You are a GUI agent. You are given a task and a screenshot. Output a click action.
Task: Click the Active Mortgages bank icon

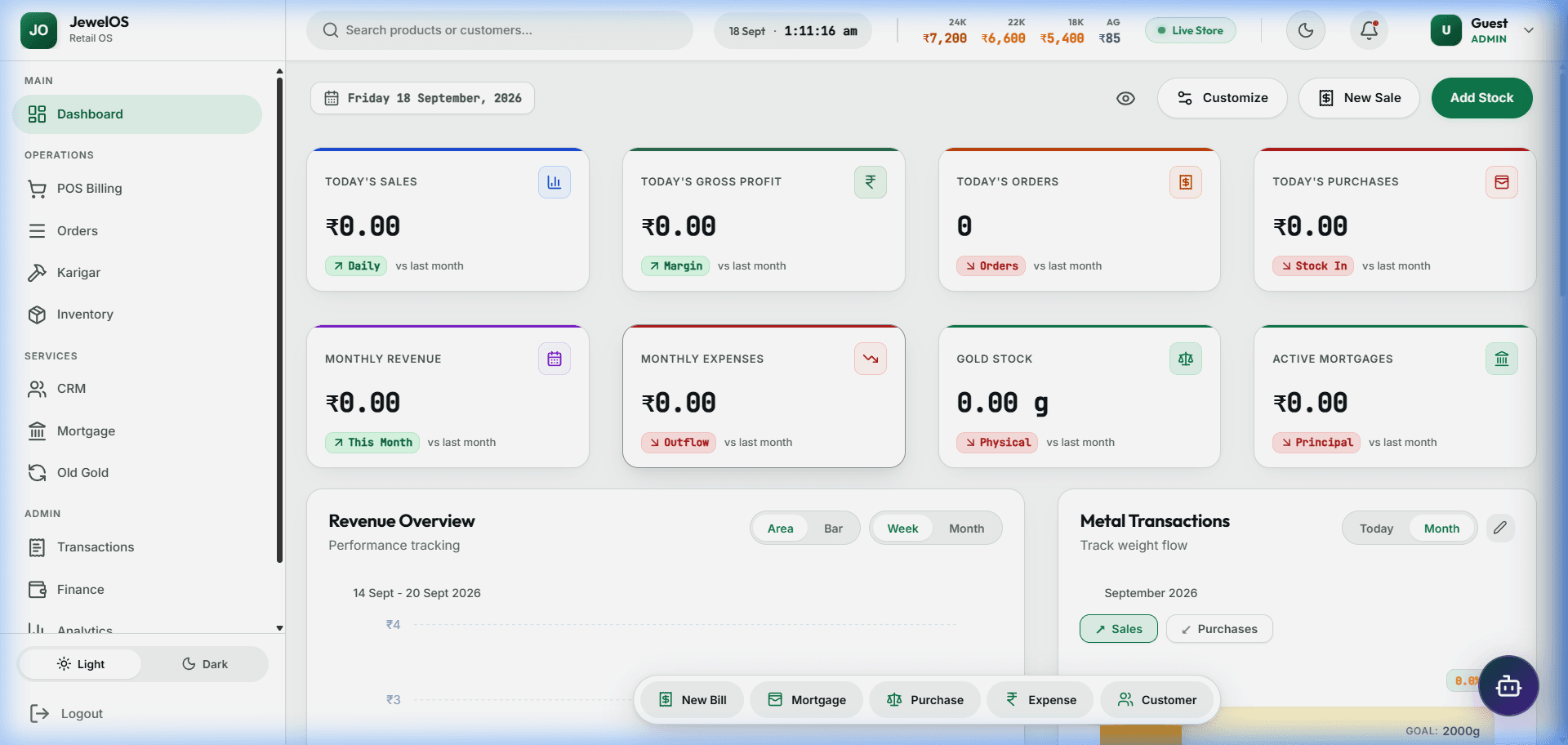tap(1502, 359)
